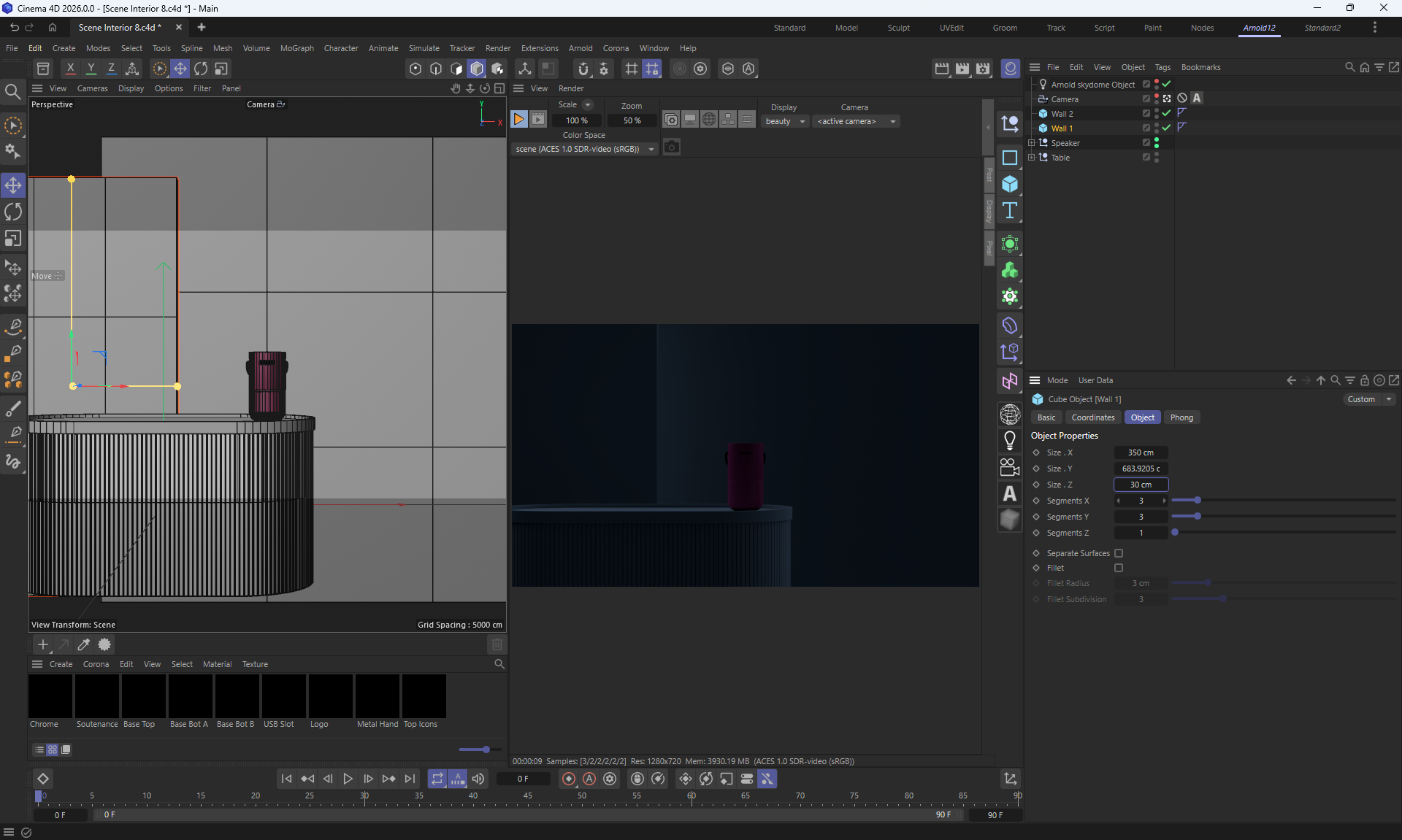Select the Chrome material thumbnail
This screenshot has height=840, width=1402.
pyautogui.click(x=50, y=696)
